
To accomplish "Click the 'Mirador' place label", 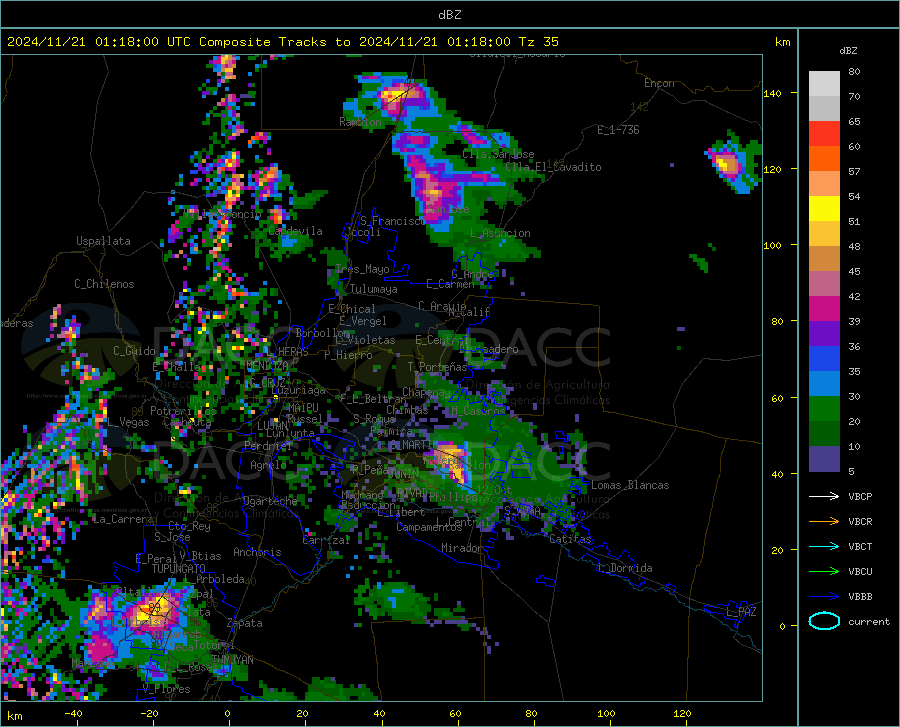I will (x=462, y=548).
